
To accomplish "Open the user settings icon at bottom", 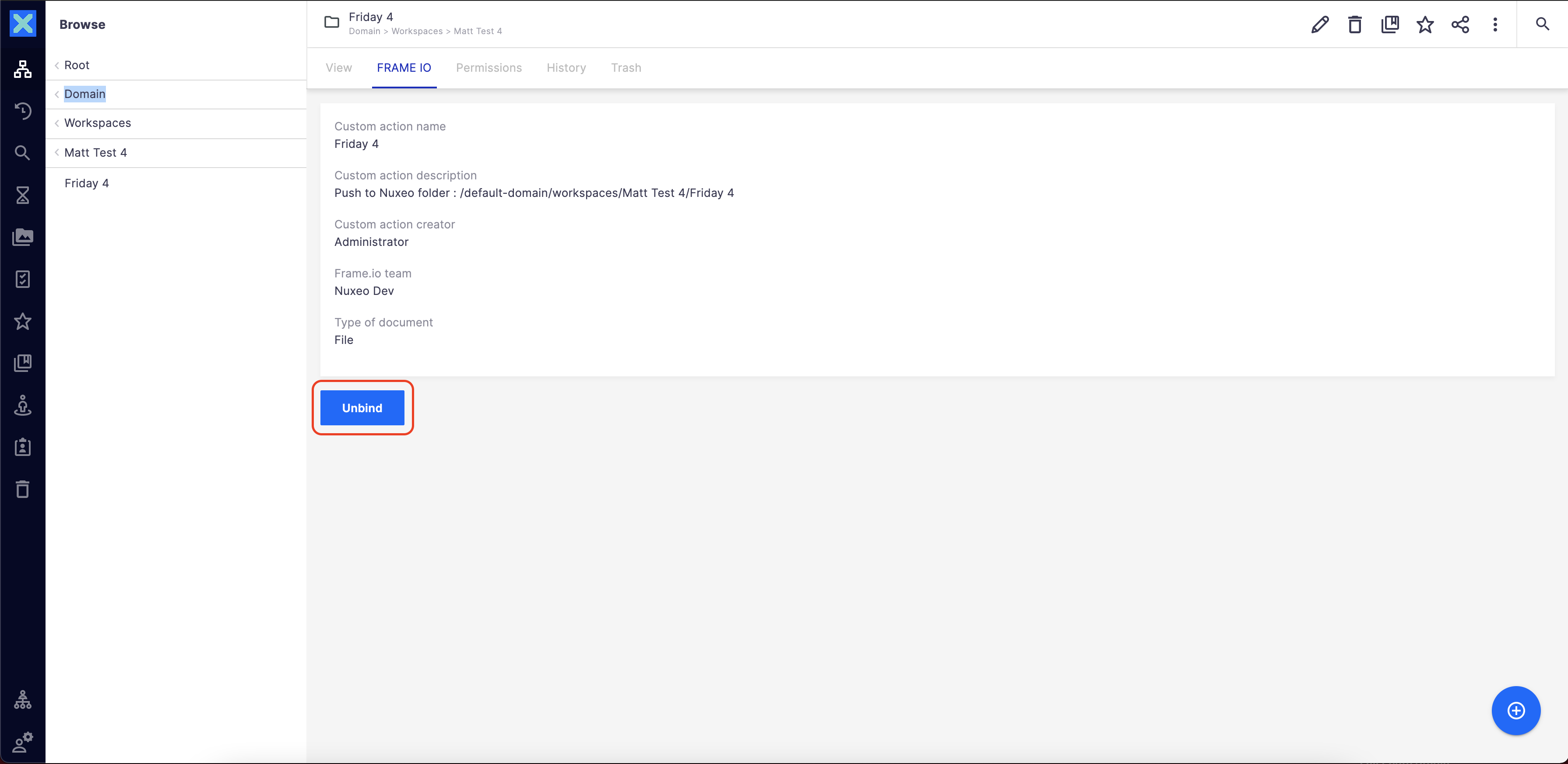I will (x=22, y=742).
